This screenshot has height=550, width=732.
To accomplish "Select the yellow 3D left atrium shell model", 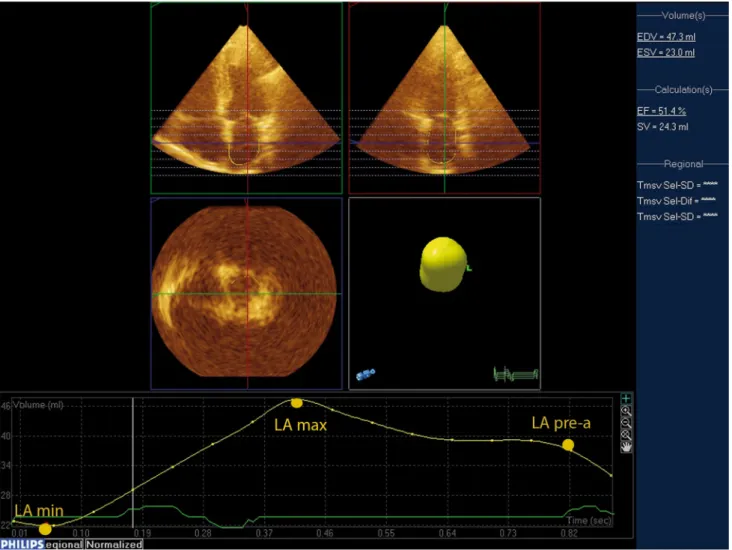I will [443, 264].
